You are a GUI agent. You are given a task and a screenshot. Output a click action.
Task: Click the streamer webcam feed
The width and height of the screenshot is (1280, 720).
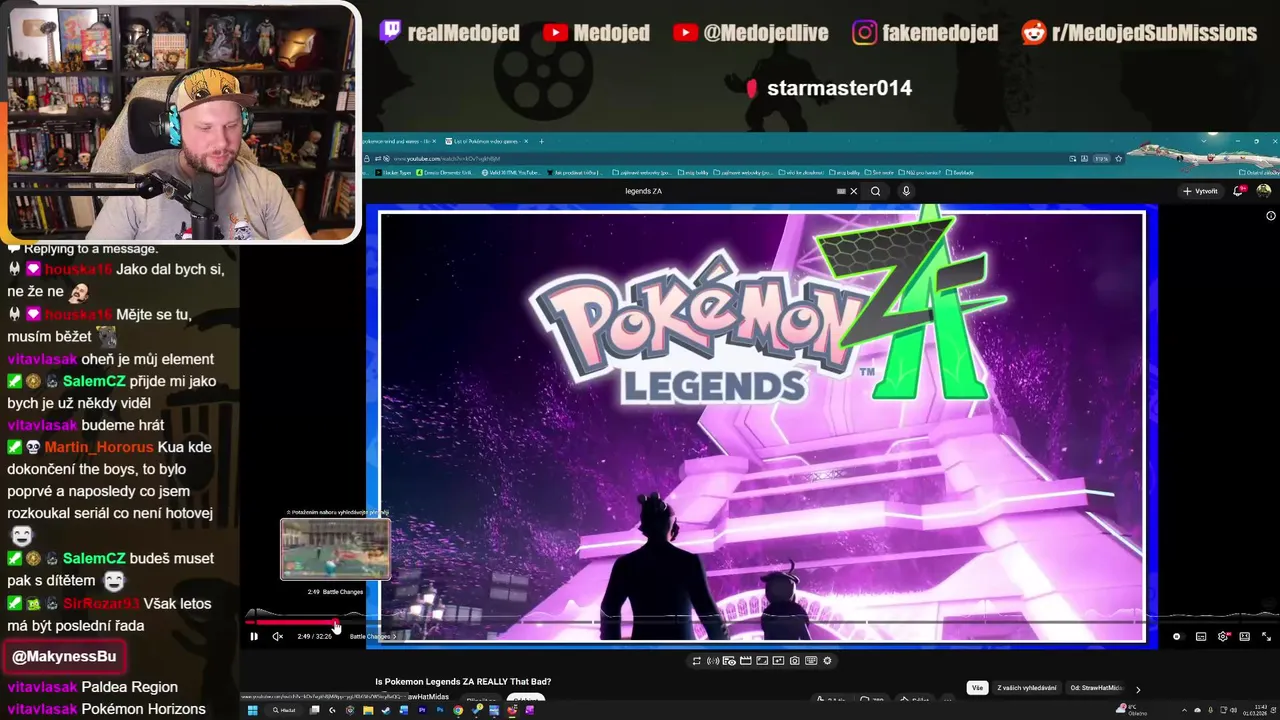pyautogui.click(x=181, y=122)
